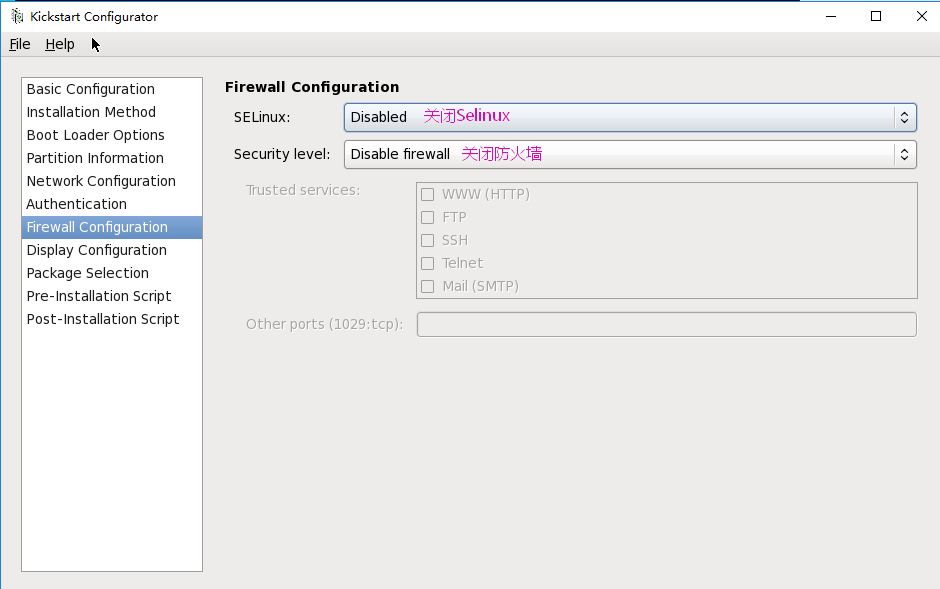This screenshot has height=589, width=940.
Task: Click the Kickstart Configurator title bar icon
Action: click(16, 16)
